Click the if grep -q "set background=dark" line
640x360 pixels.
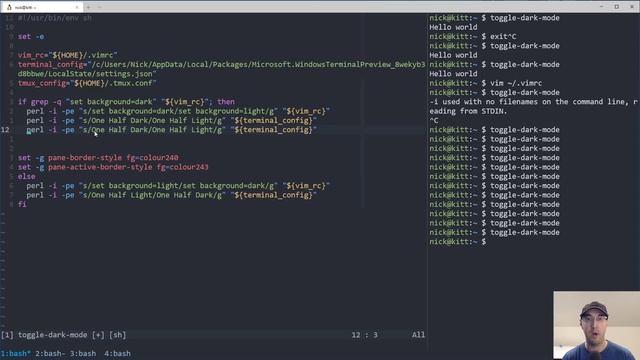click(126, 102)
